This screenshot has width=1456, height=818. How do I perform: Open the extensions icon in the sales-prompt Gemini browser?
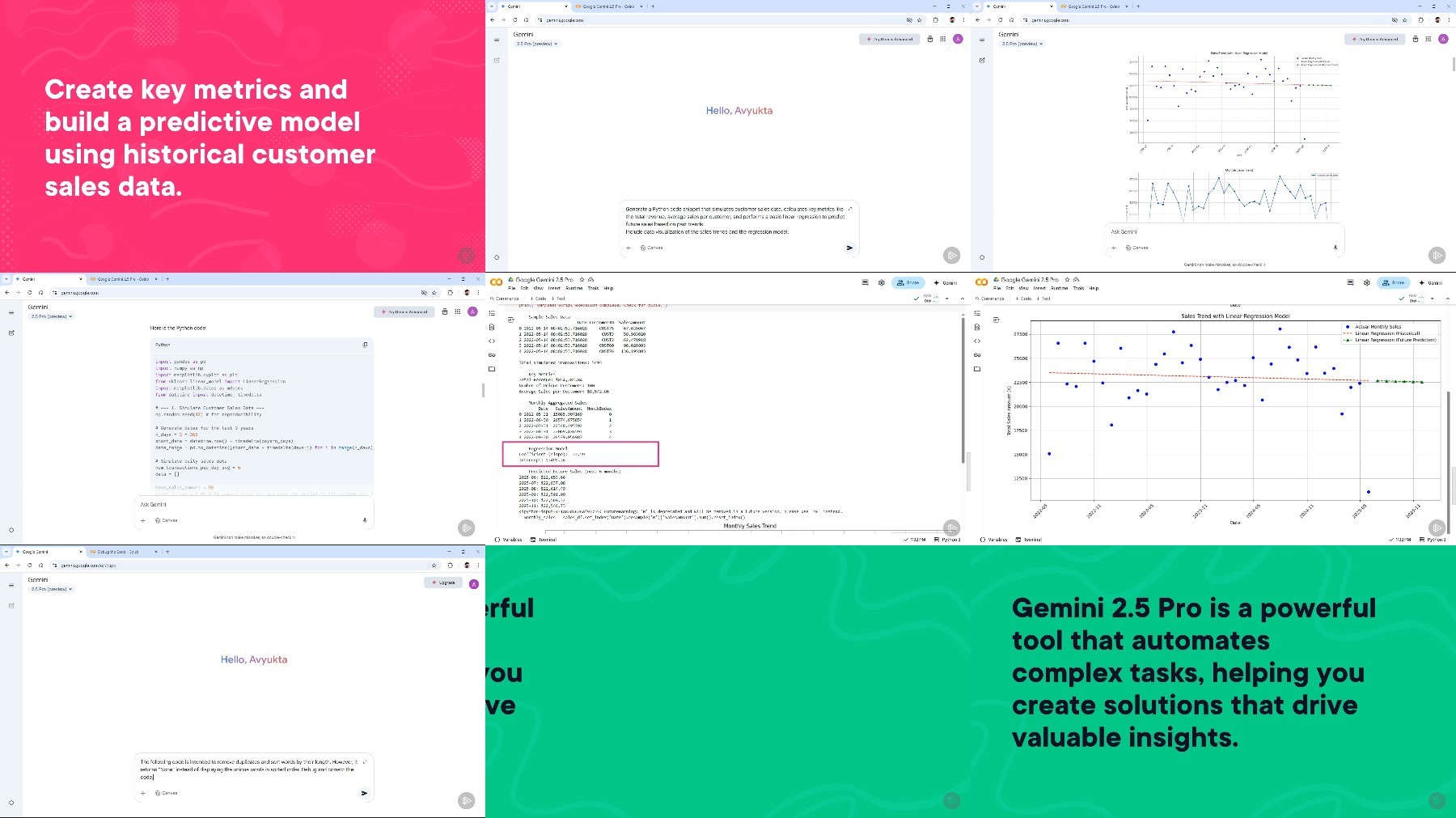936,19
